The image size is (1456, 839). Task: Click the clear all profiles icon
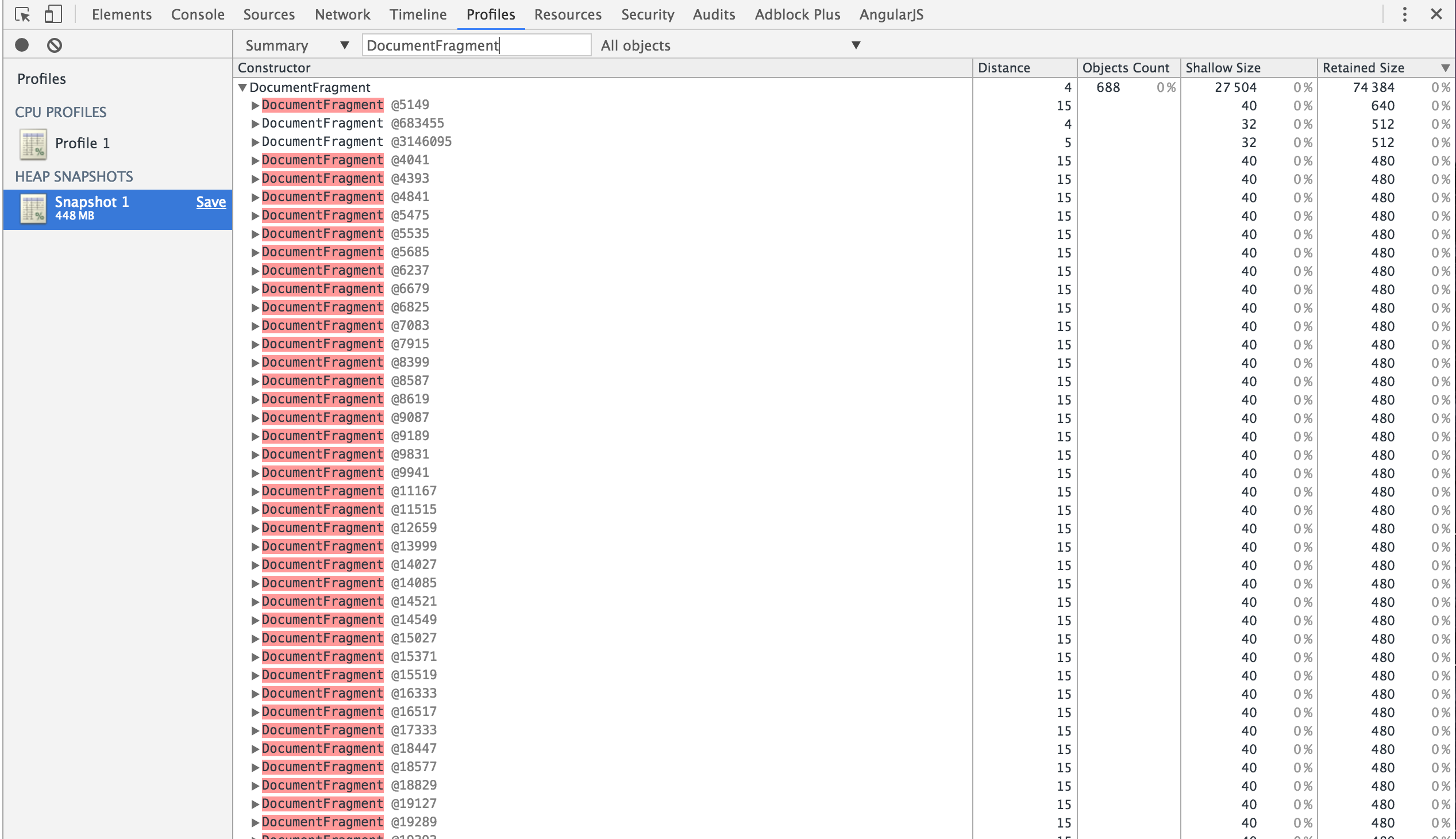(x=55, y=45)
